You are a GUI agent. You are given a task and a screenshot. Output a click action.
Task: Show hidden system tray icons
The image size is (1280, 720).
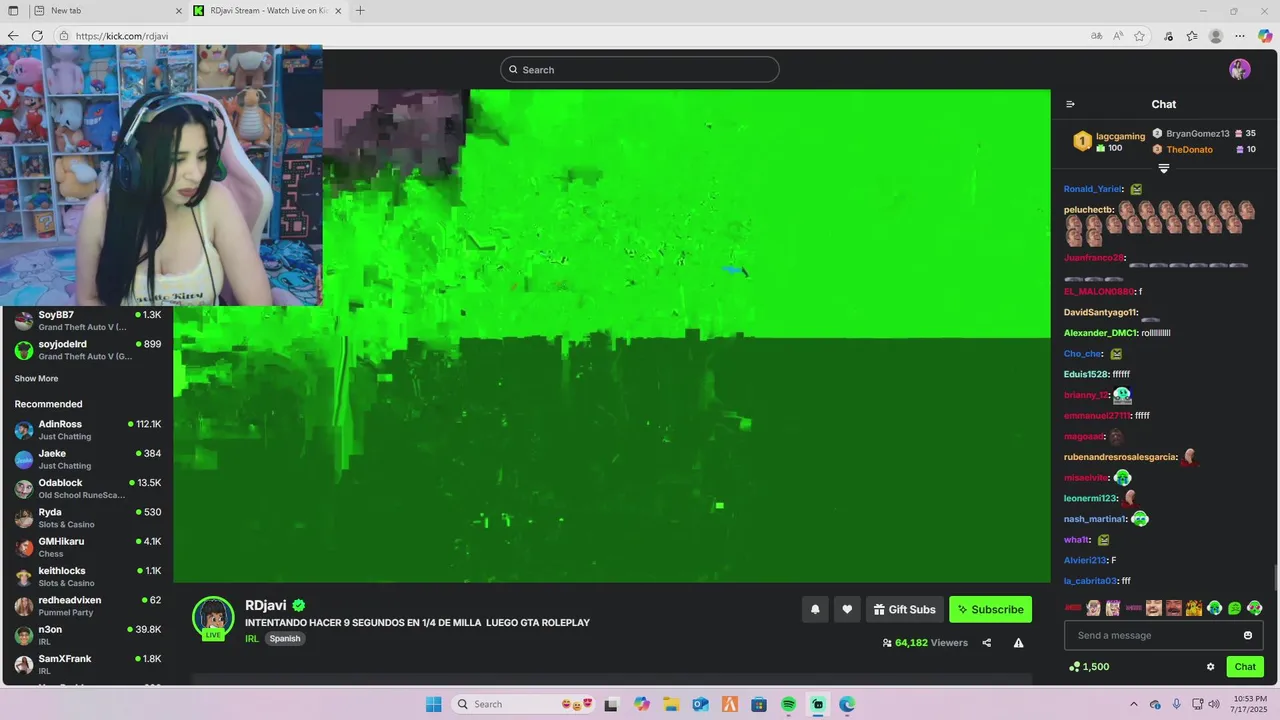[1133, 704]
